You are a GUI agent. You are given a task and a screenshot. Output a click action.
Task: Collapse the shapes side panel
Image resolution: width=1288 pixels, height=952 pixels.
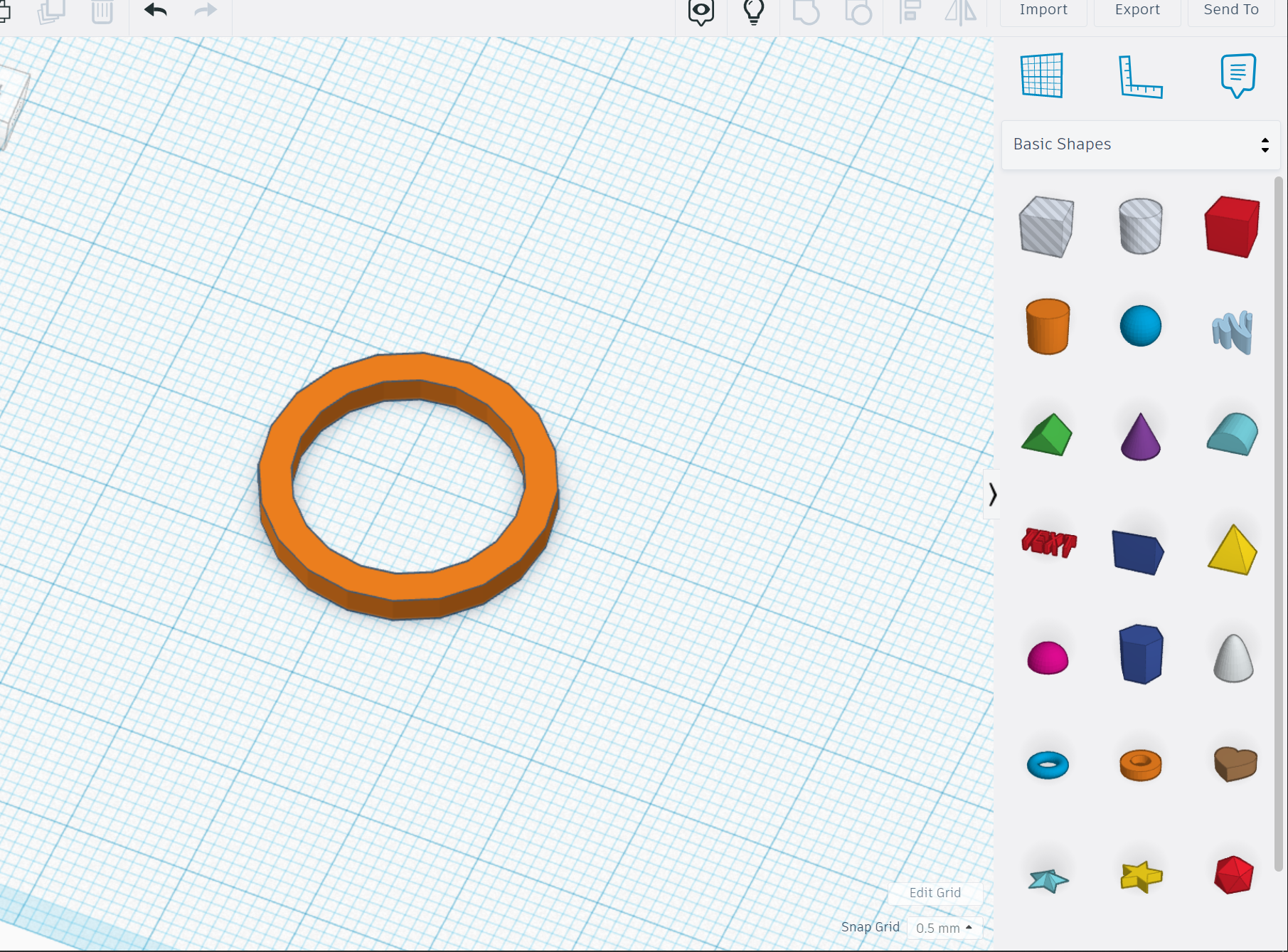coord(992,494)
